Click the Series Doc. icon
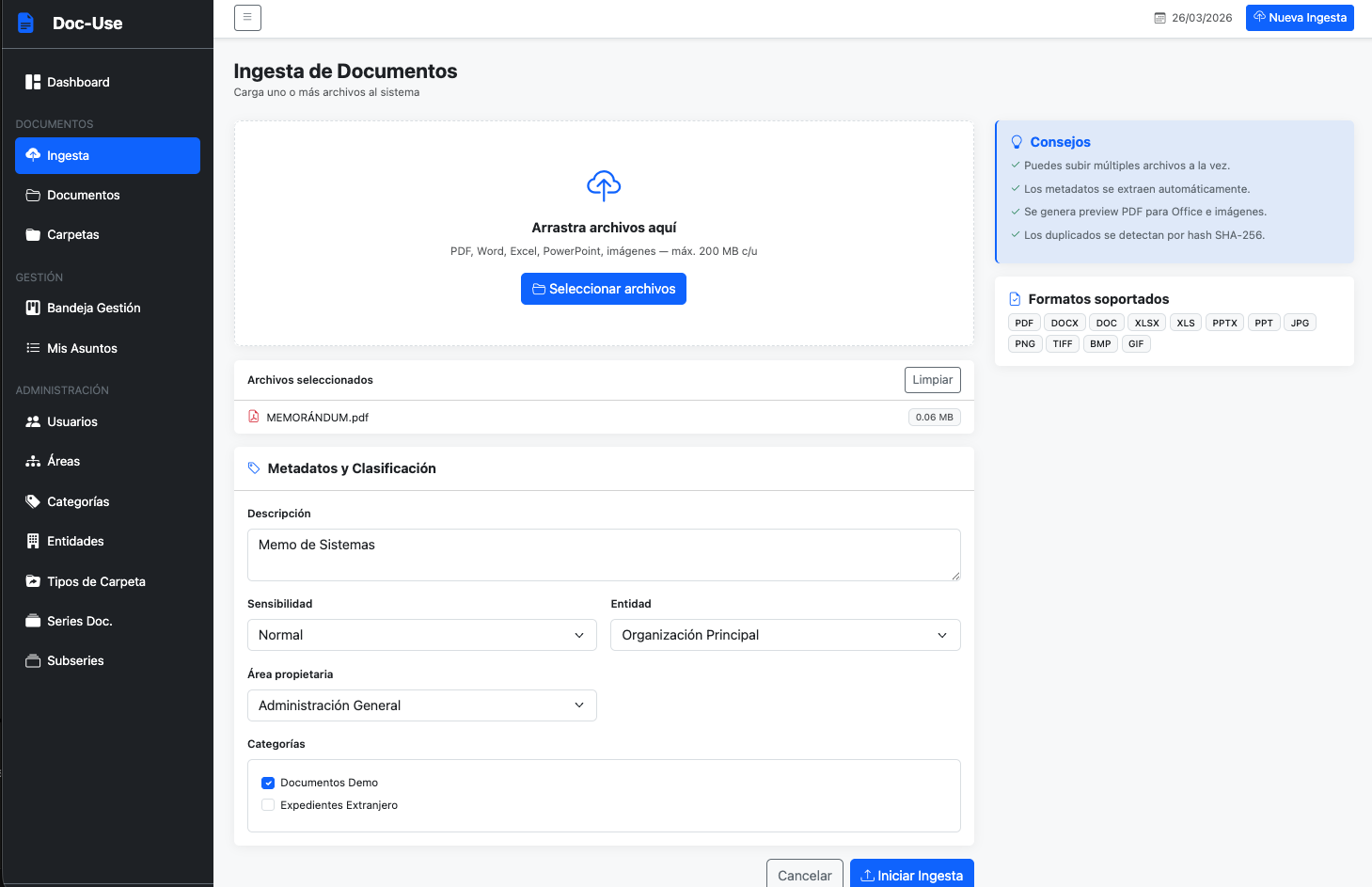This screenshot has height=887, width=1372. pos(32,621)
